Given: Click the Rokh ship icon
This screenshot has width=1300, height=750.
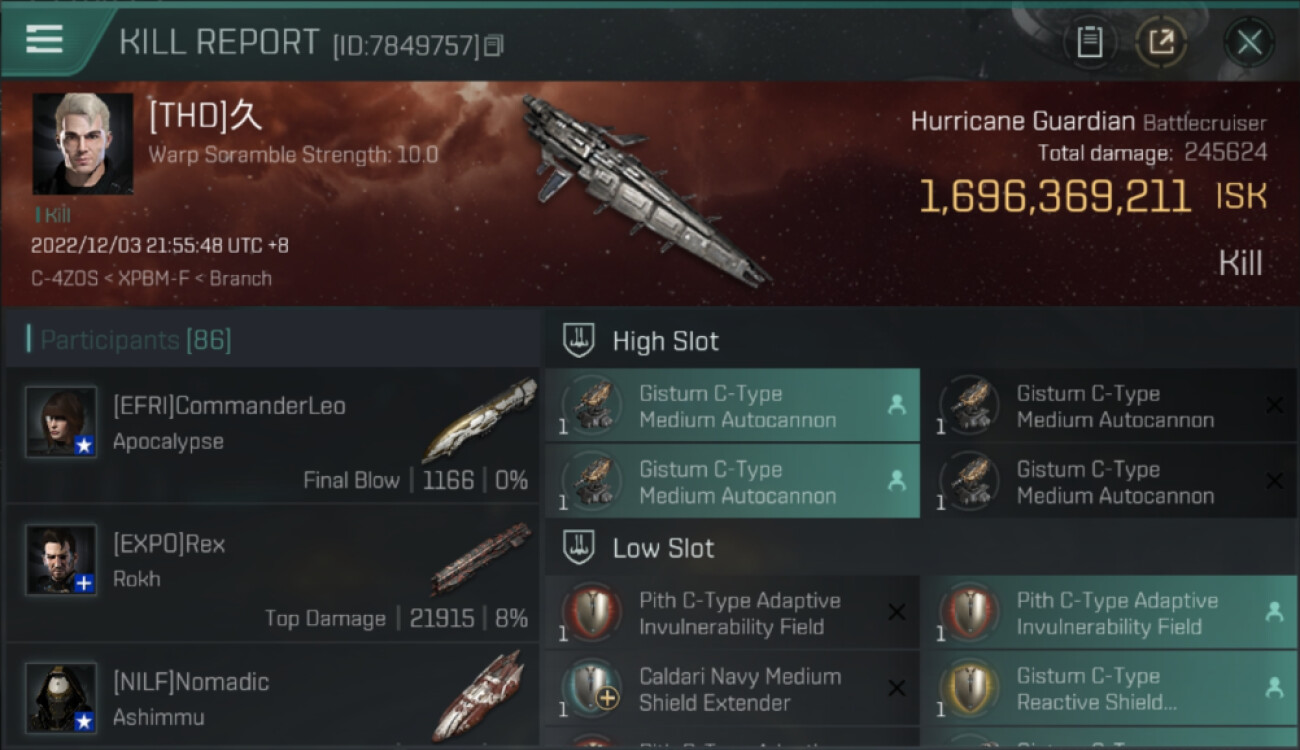Looking at the screenshot, I should coord(480,557).
